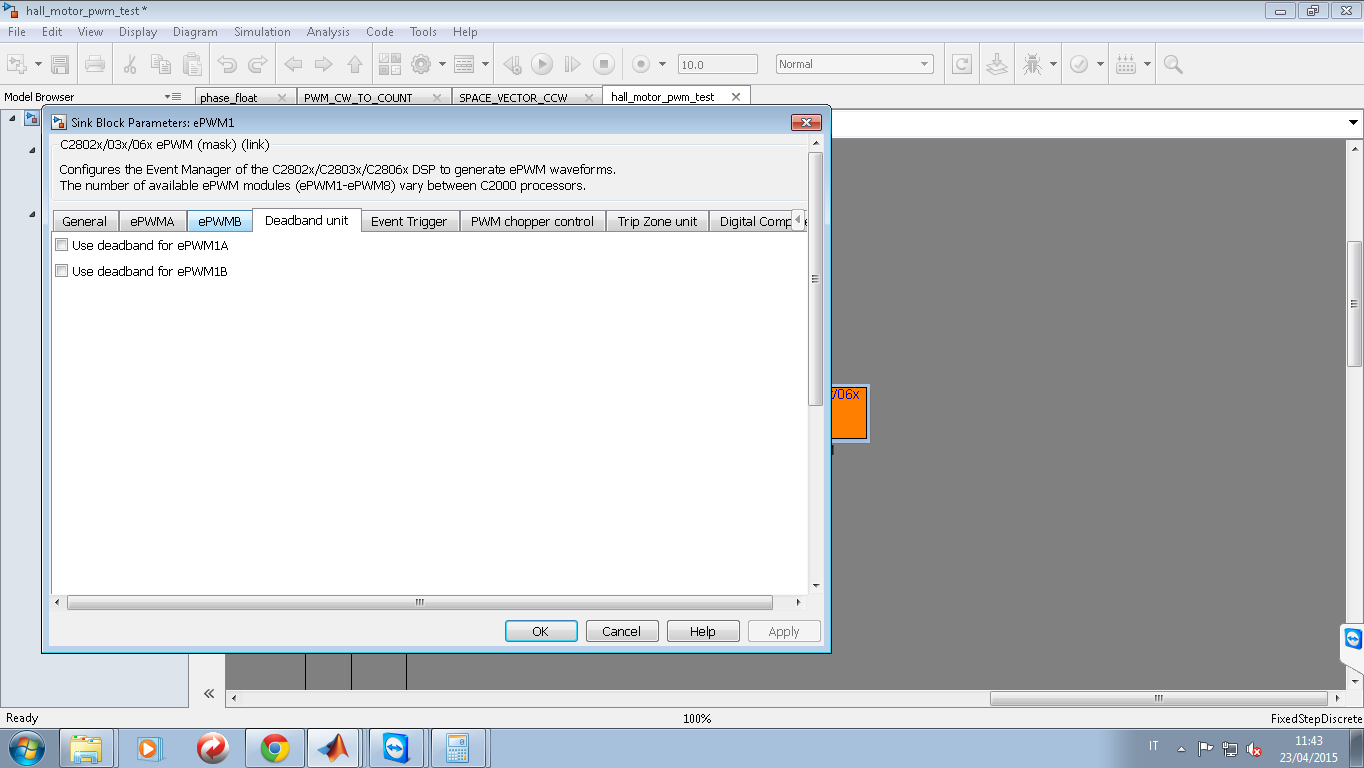The height and width of the screenshot is (768, 1364).
Task: Open MATLAB from the taskbar
Action: point(333,747)
